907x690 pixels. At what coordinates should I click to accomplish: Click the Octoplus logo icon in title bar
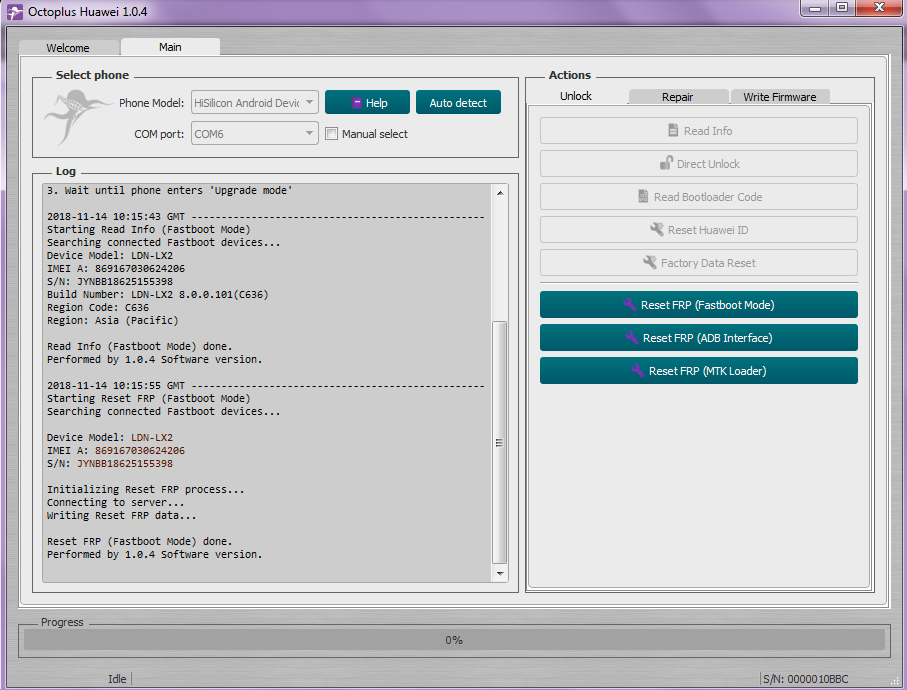coord(15,10)
